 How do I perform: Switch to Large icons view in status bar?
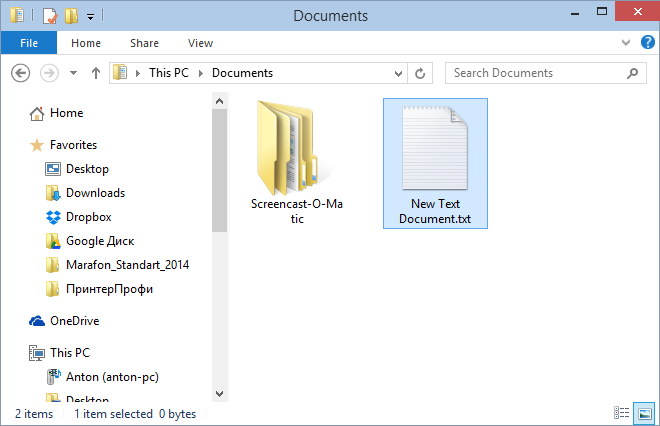[644, 413]
